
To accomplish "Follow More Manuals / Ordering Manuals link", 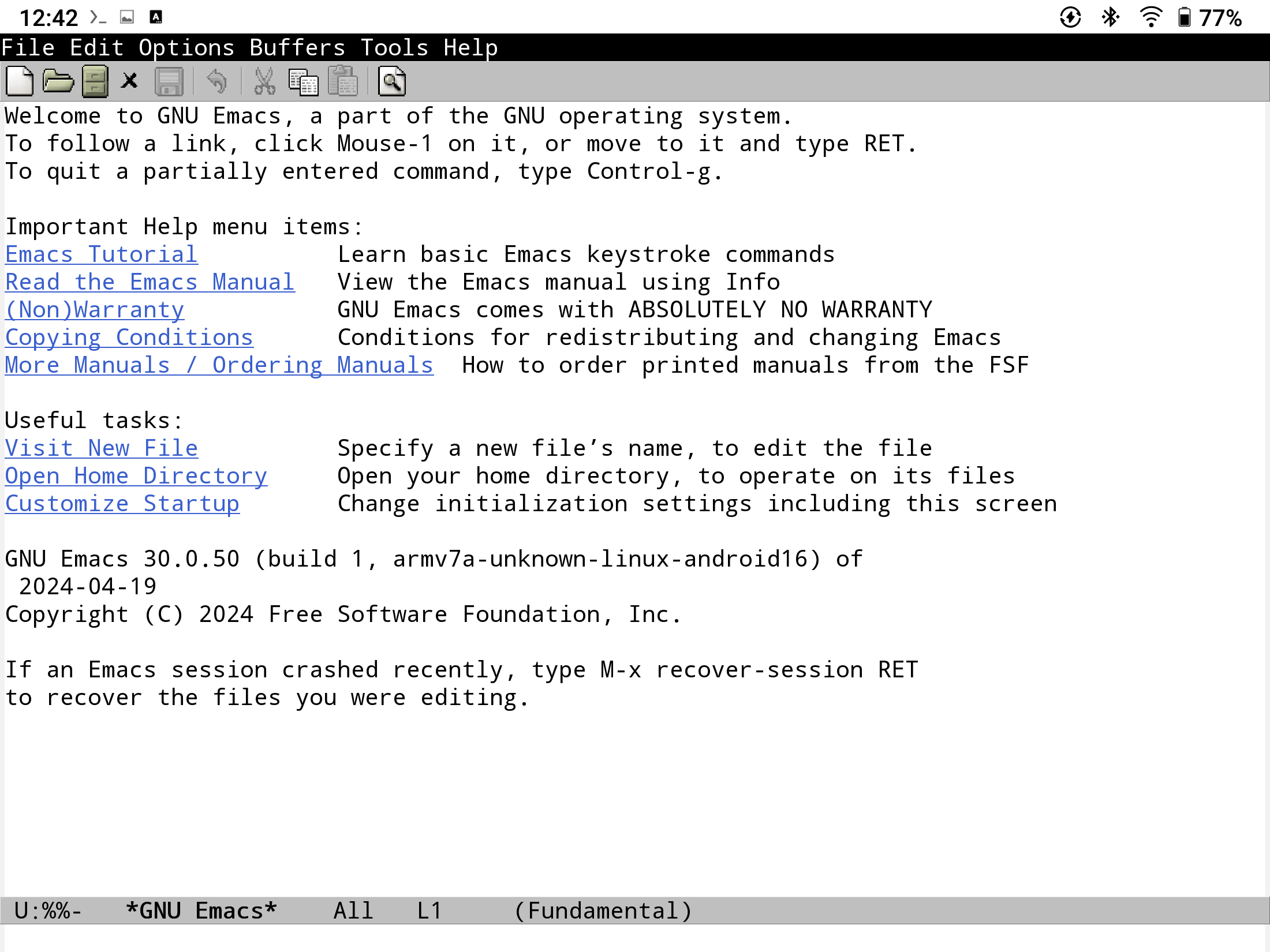I will (x=219, y=365).
